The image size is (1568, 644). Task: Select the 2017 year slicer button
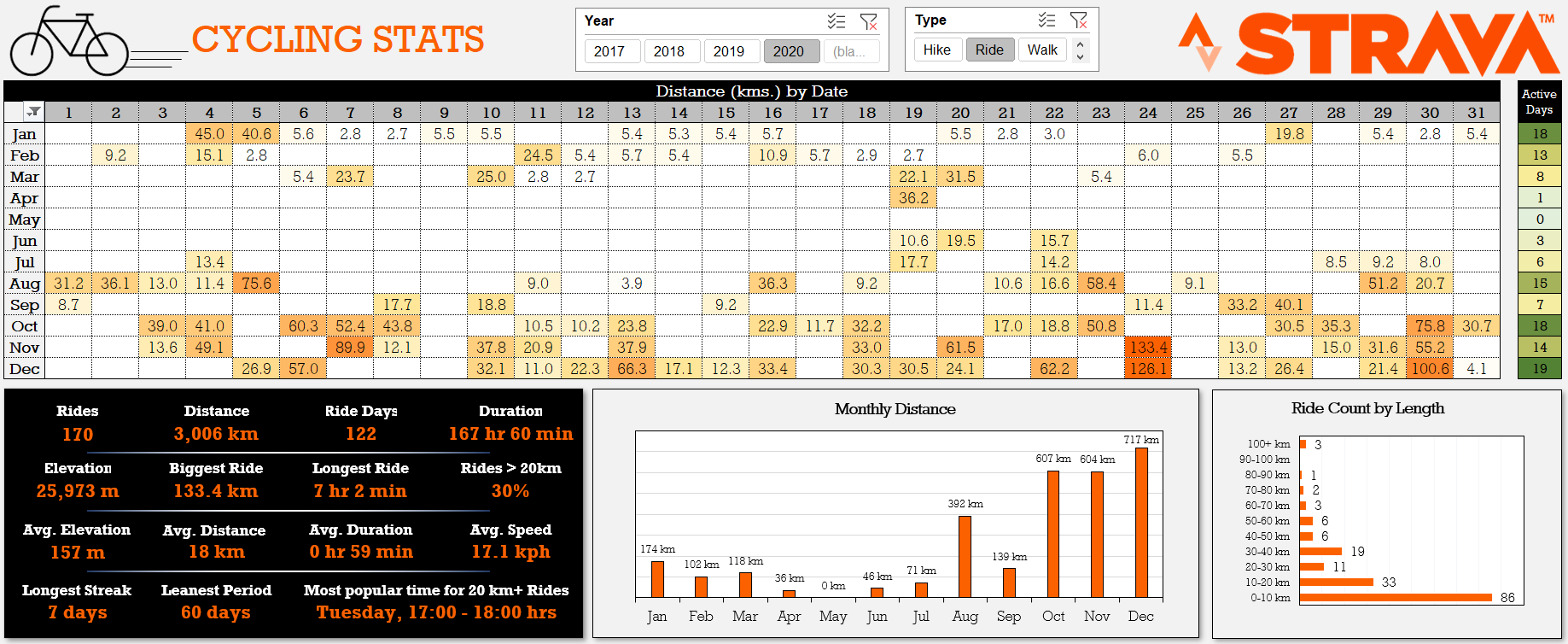point(612,51)
